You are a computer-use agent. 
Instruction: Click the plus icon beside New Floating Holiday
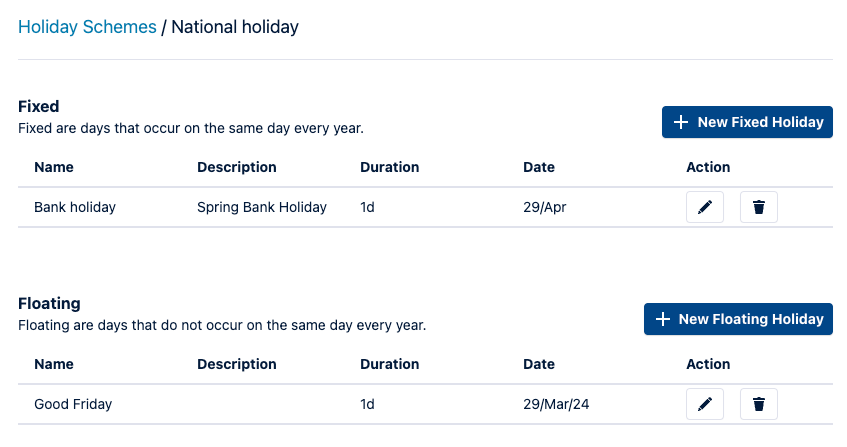pyautogui.click(x=662, y=319)
